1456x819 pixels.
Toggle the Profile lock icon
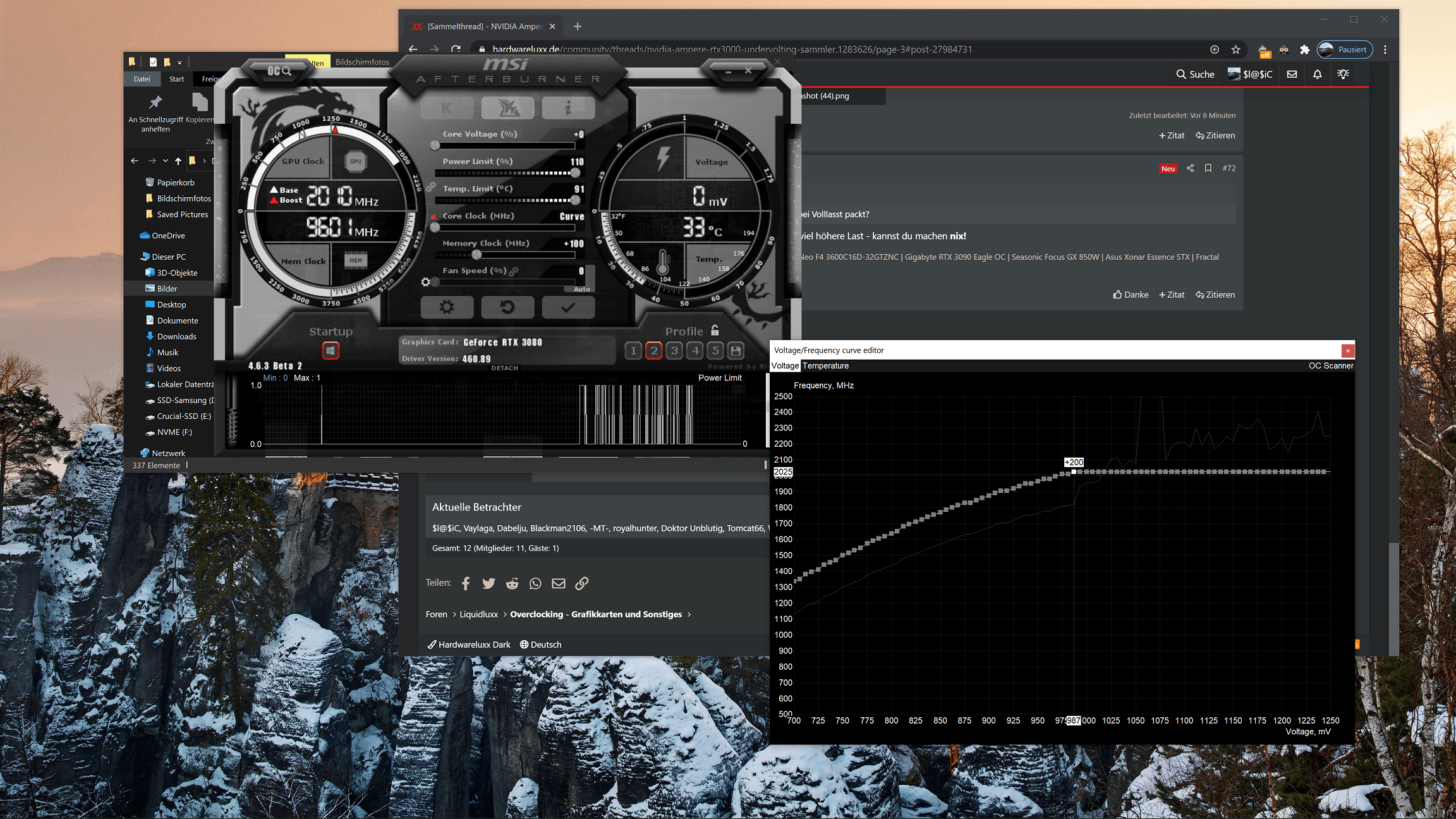coord(715,331)
